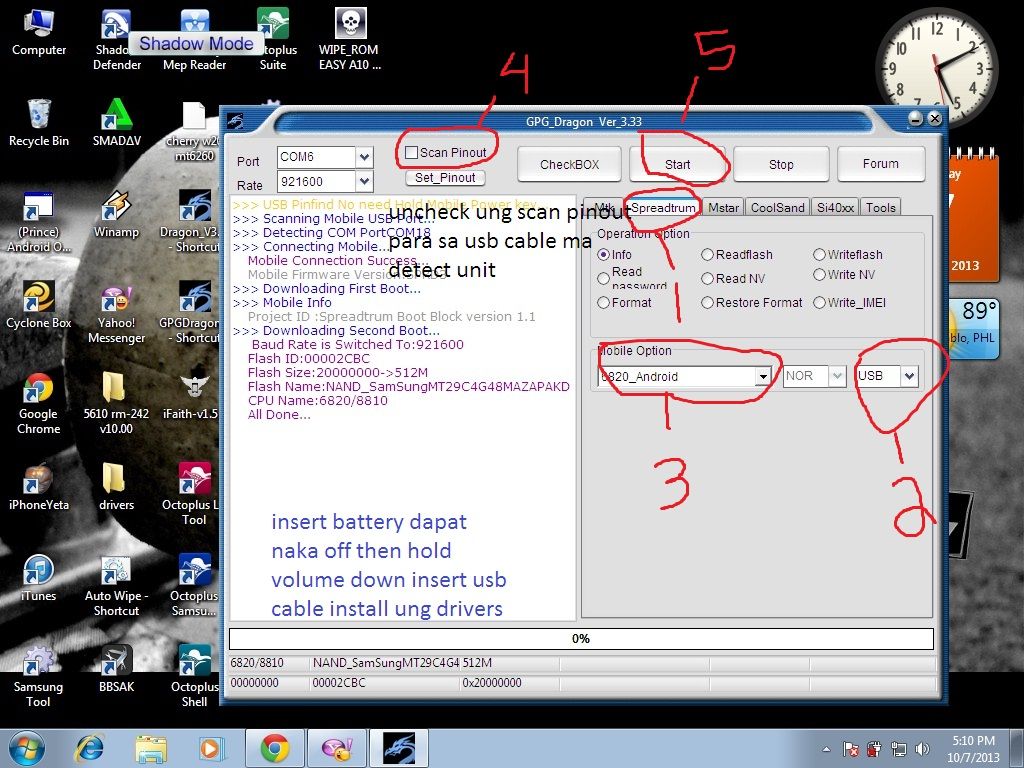Switch to the Mtk tab

[604, 208]
